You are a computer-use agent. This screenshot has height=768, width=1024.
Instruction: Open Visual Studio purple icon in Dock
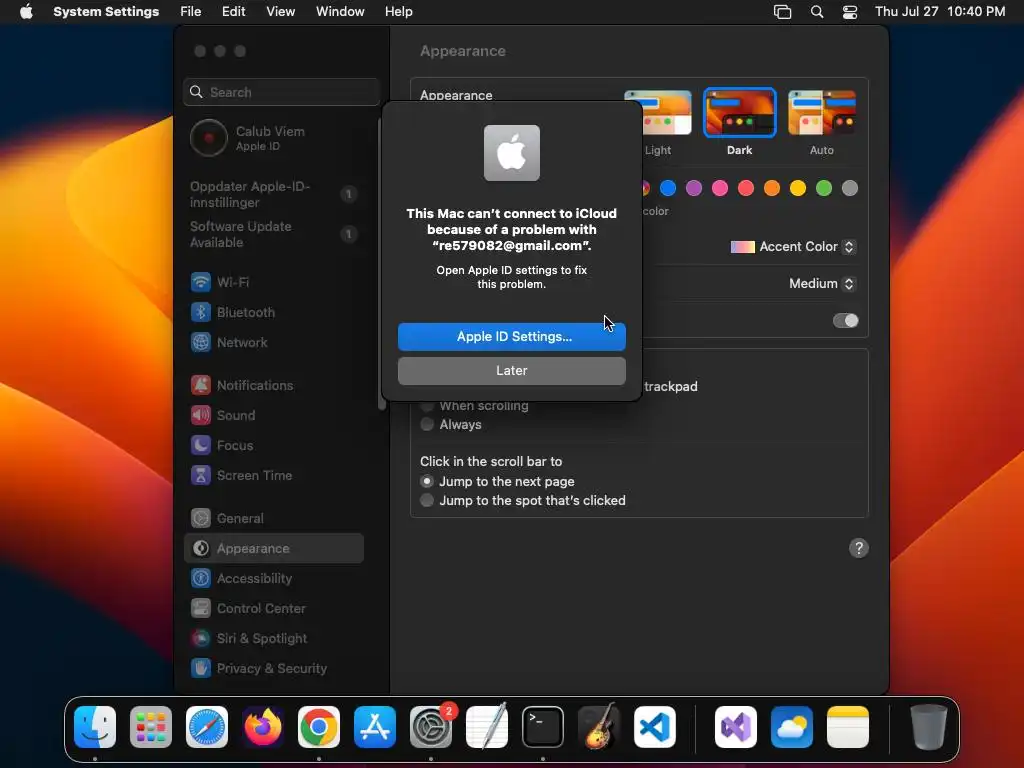tap(736, 727)
